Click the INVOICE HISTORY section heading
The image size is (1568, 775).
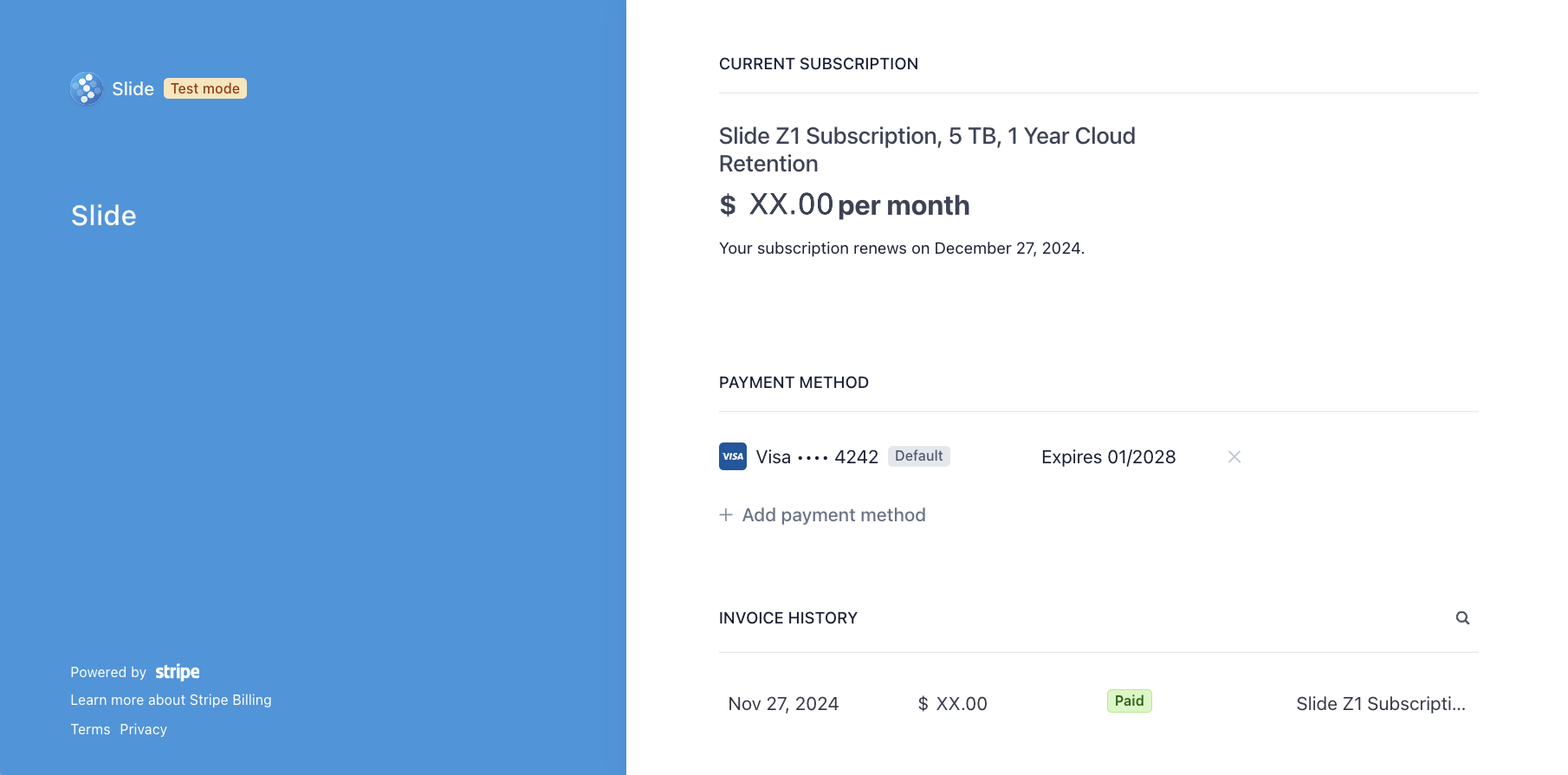pyautogui.click(x=788, y=617)
